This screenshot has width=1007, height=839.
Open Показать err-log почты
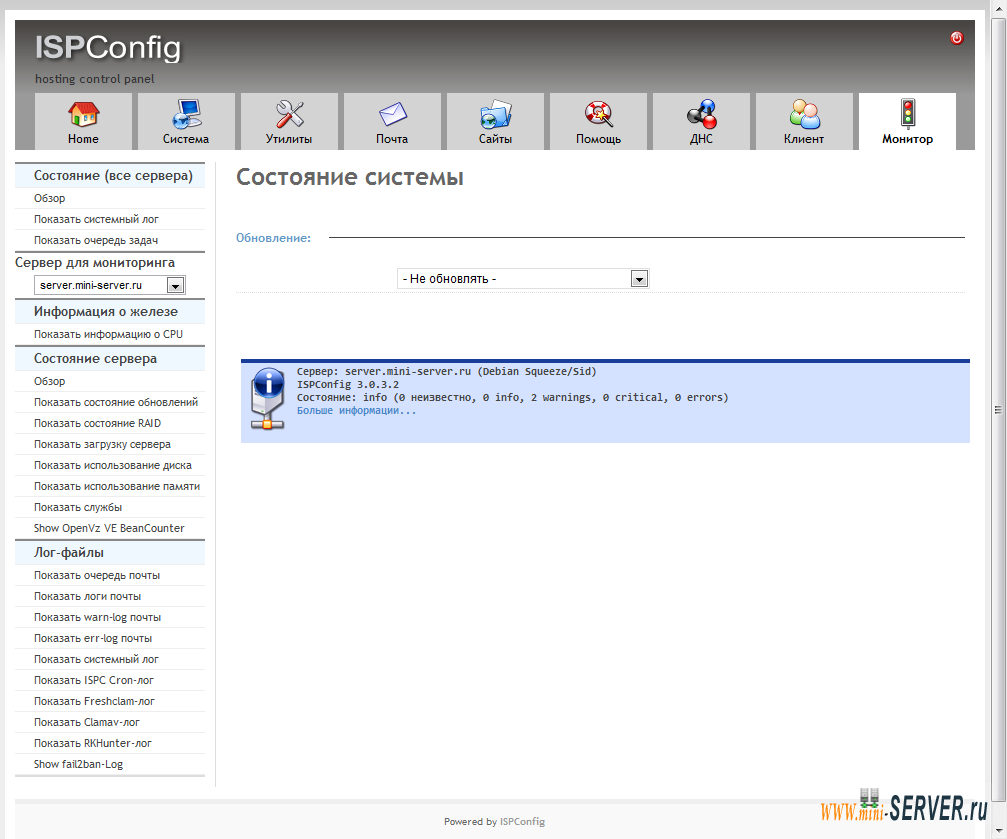pos(93,639)
